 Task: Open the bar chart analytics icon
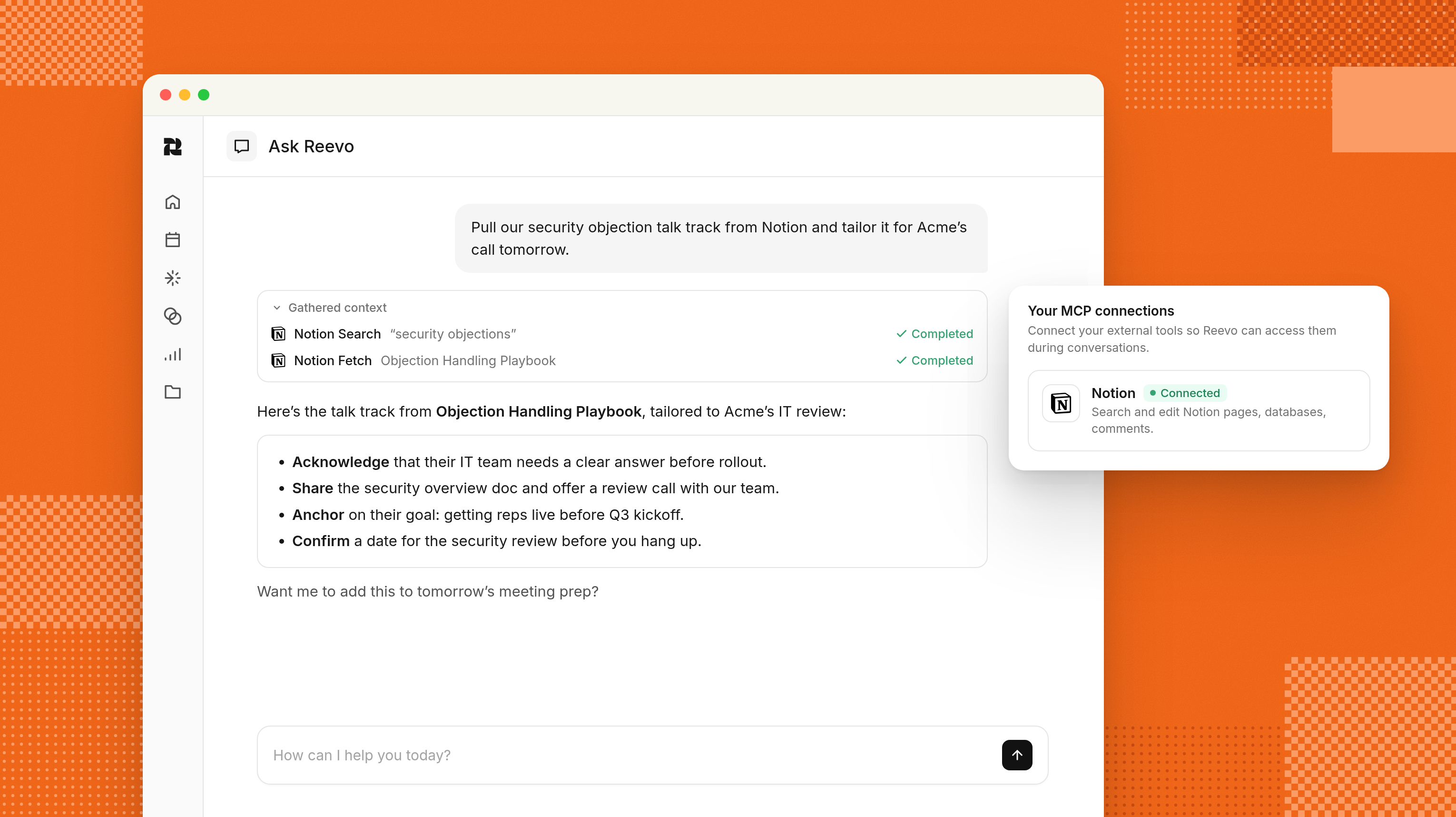(172, 355)
